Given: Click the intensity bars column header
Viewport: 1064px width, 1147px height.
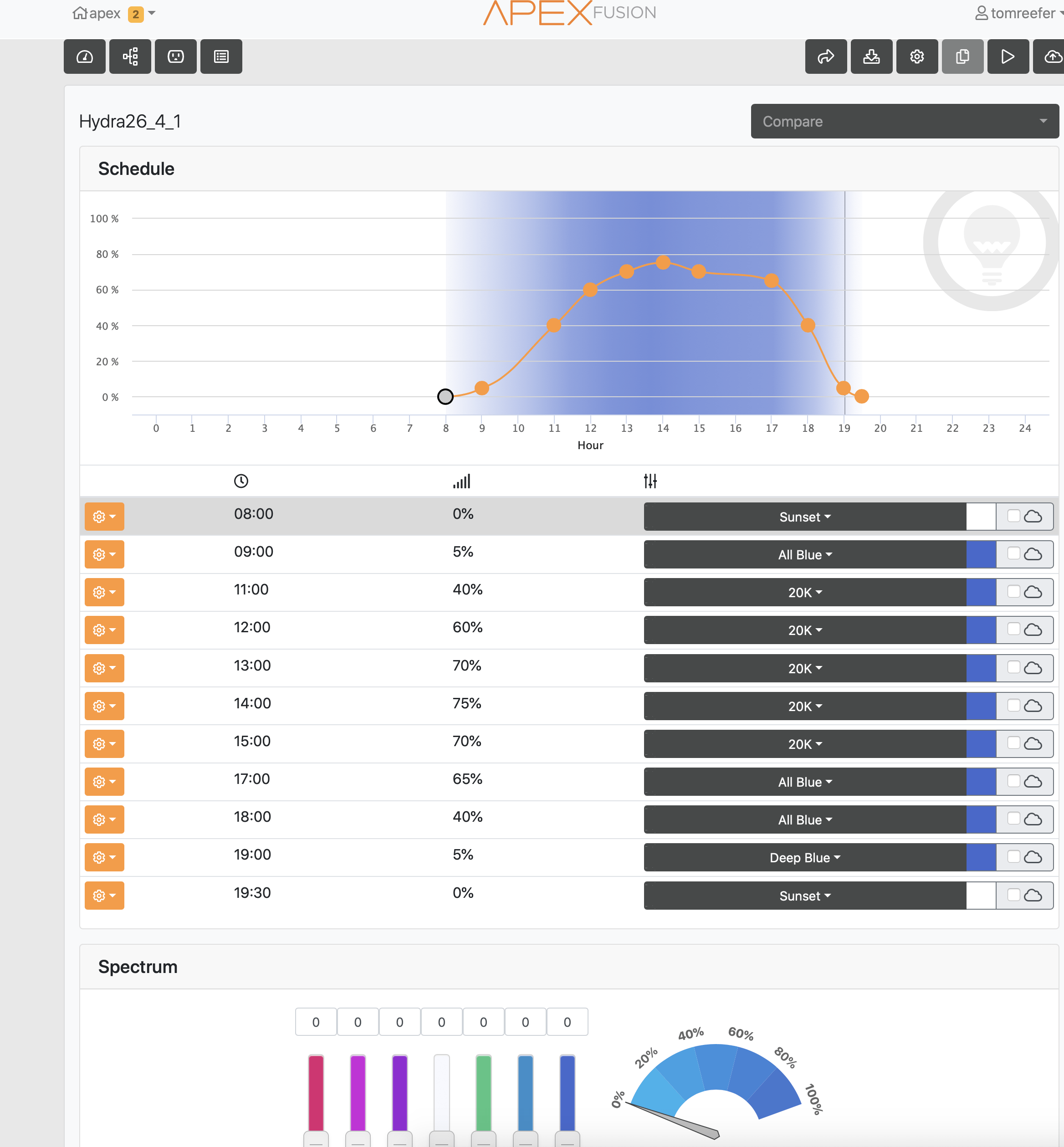Looking at the screenshot, I should (462, 481).
